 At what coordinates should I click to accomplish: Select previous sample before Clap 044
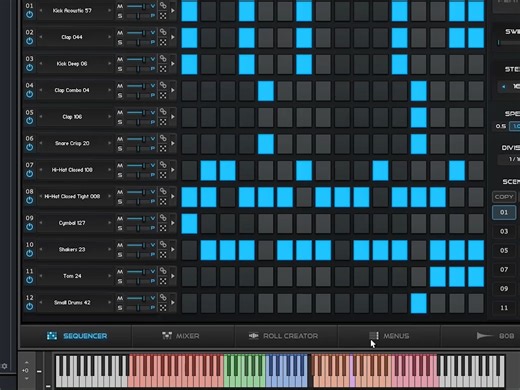click(41, 37)
